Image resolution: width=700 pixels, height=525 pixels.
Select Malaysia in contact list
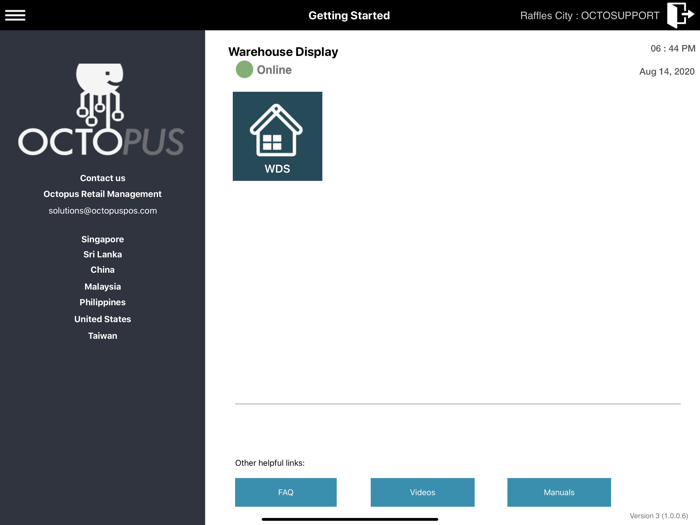point(103,287)
